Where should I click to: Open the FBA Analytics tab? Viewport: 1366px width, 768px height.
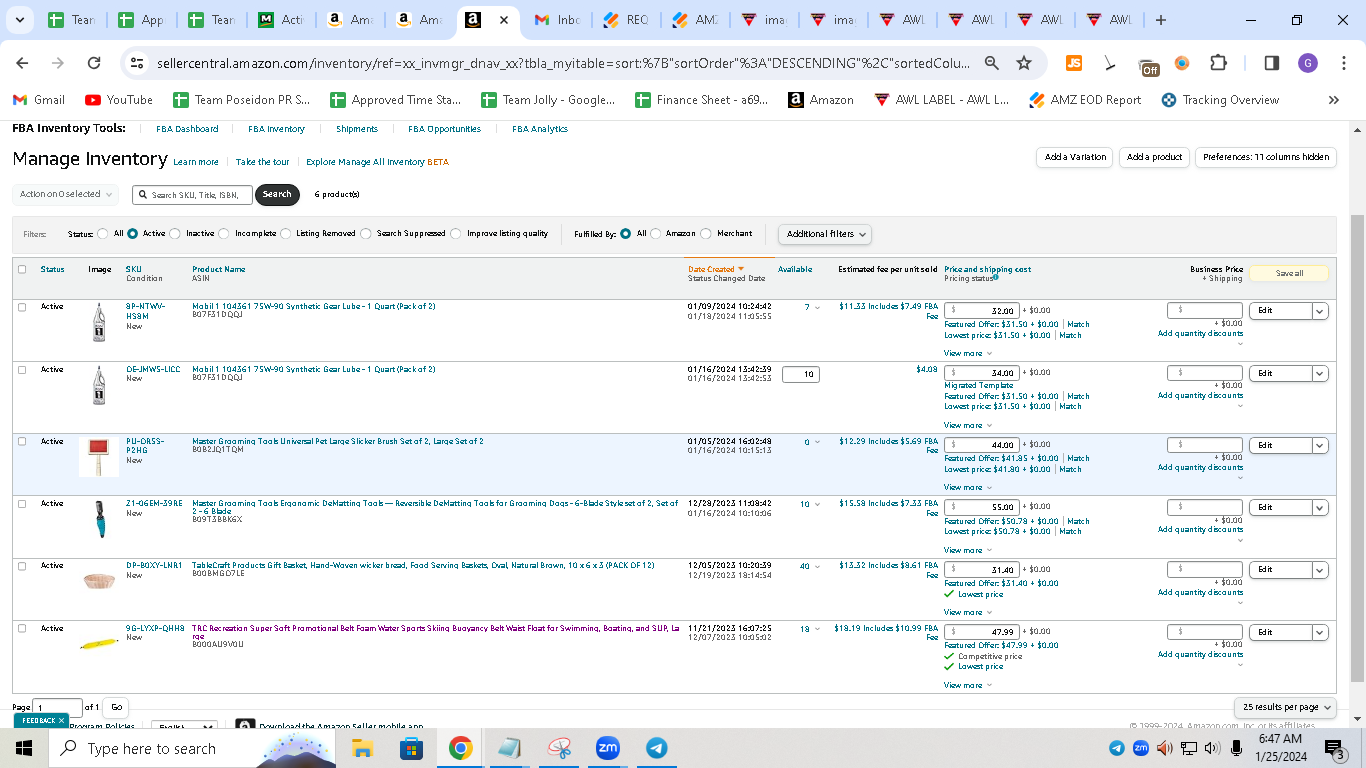point(540,129)
